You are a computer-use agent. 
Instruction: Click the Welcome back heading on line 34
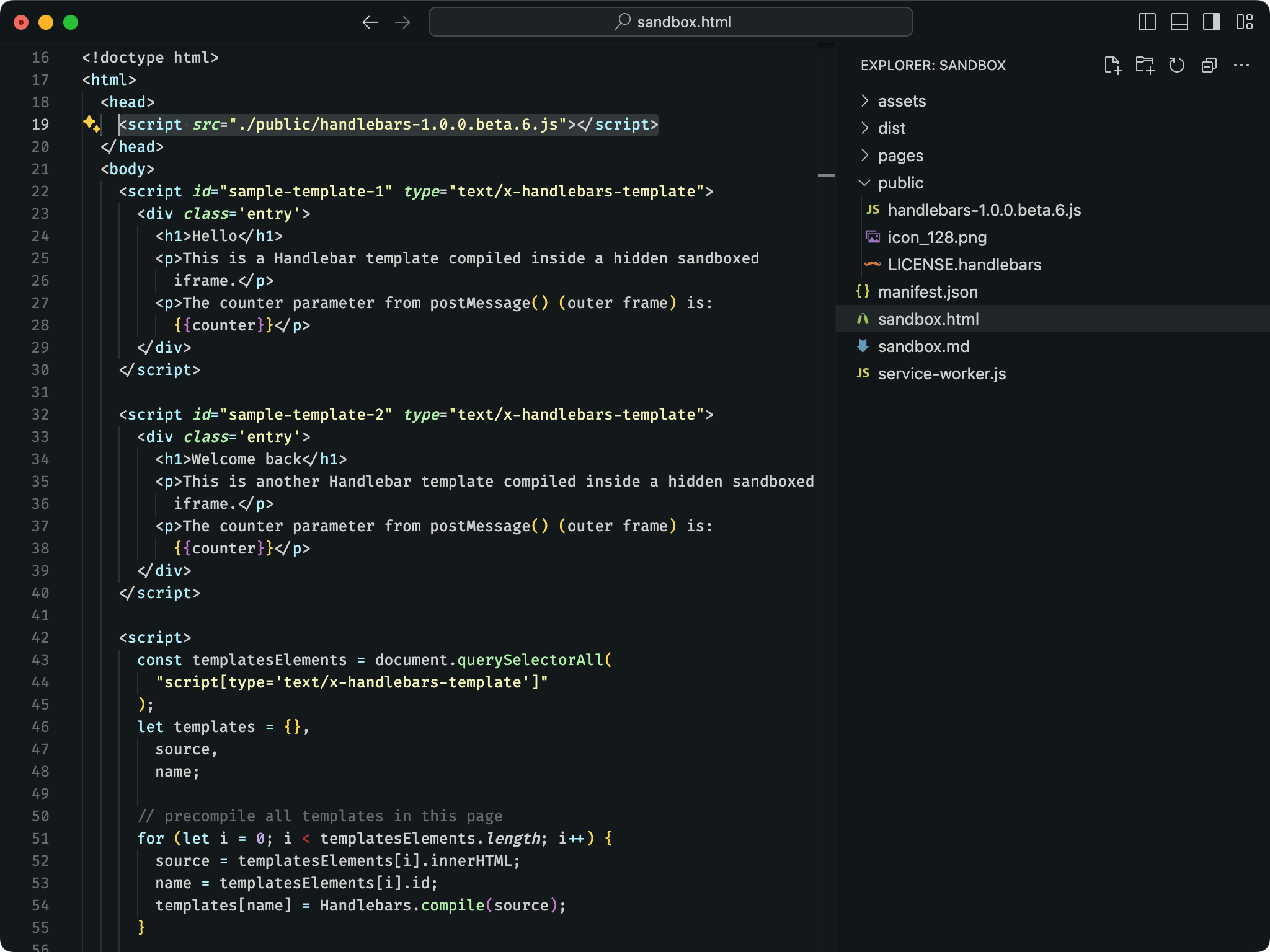[247, 459]
